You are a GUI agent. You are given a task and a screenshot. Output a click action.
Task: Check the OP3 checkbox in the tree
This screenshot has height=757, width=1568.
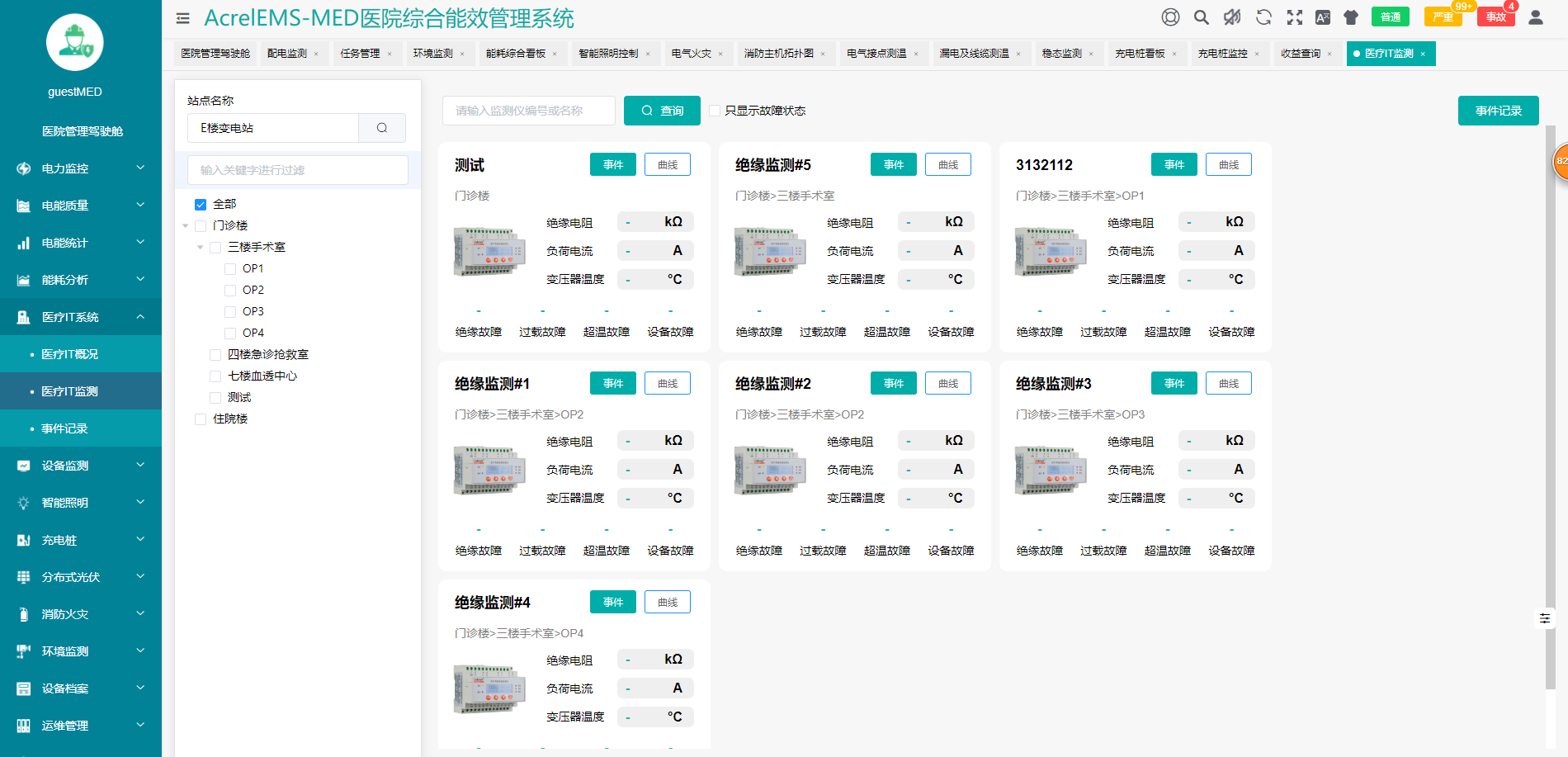point(230,310)
